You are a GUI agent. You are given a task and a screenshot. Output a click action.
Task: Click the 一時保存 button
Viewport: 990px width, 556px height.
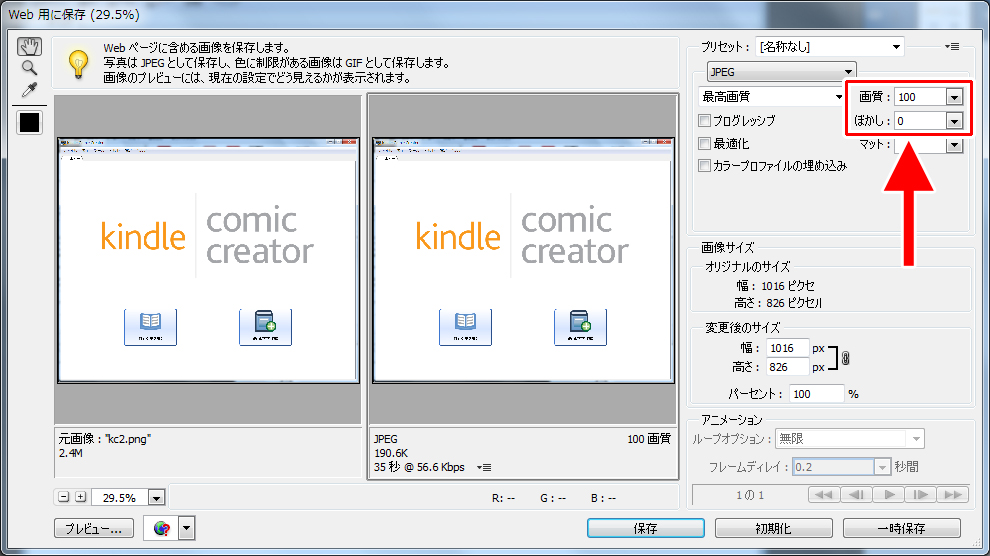(x=902, y=528)
